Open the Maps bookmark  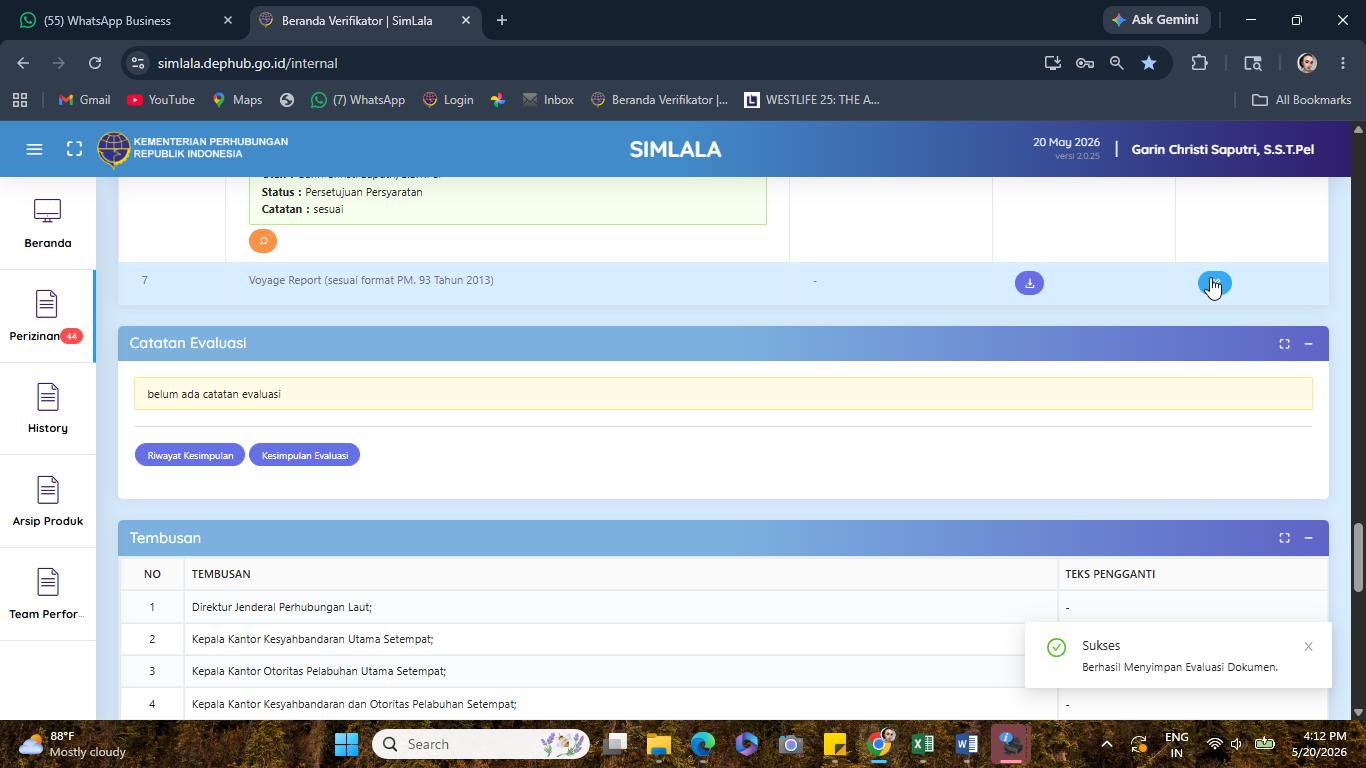pyautogui.click(x=237, y=100)
